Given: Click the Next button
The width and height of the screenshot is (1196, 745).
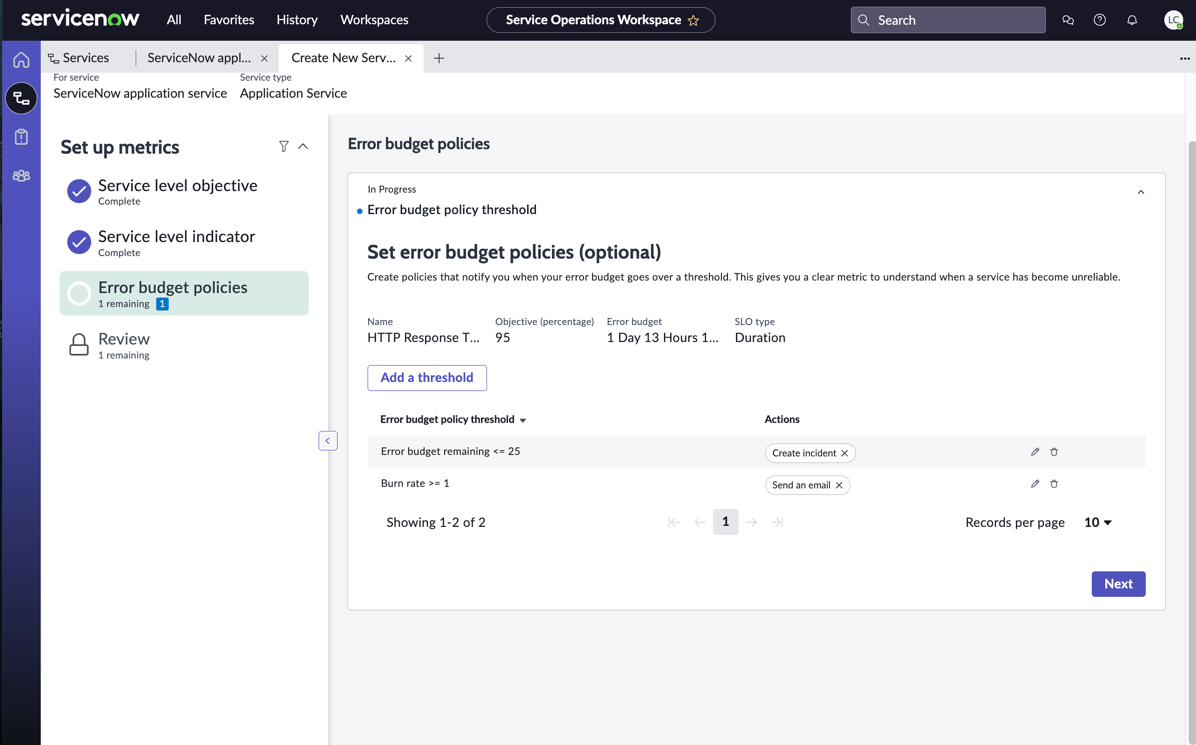Looking at the screenshot, I should pyautogui.click(x=1118, y=584).
